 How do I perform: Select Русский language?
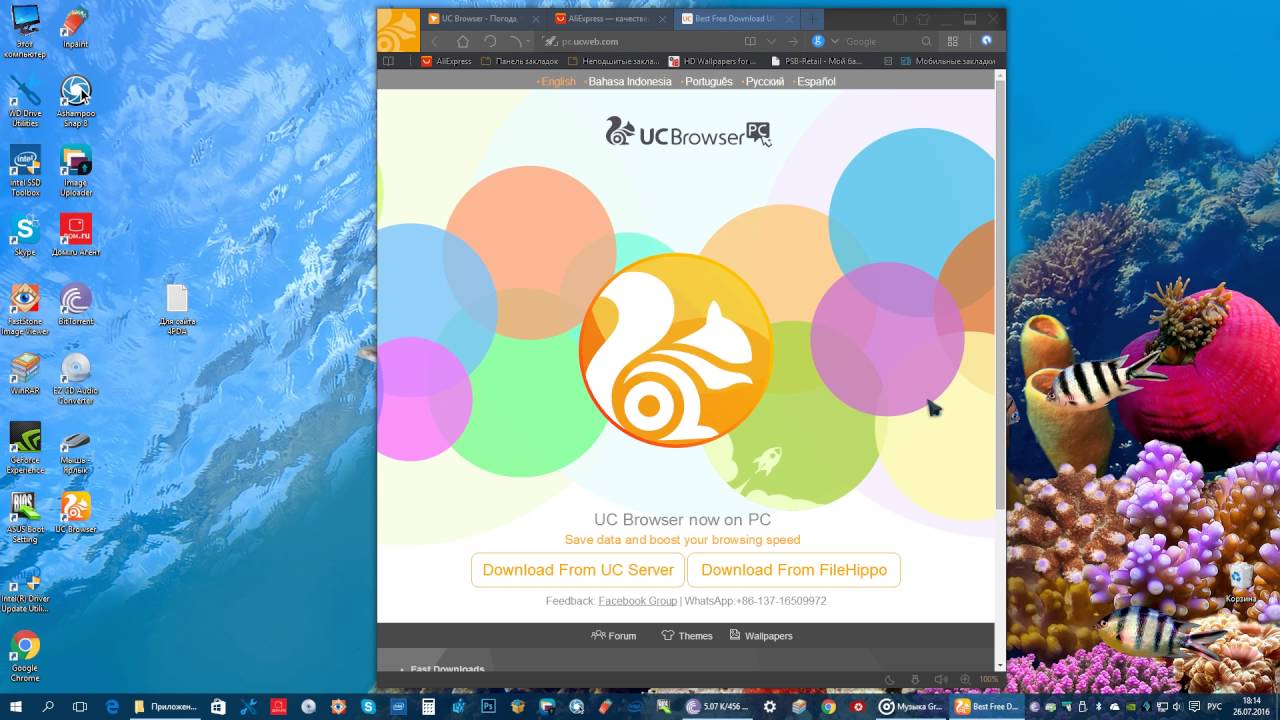coord(764,82)
